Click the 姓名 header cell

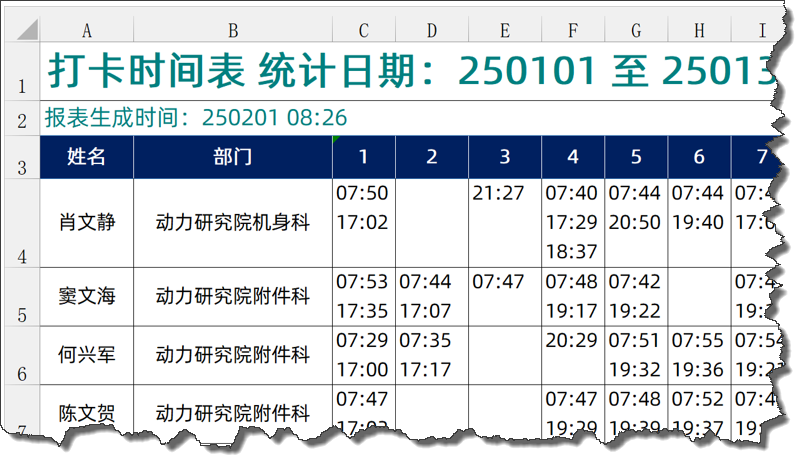[87, 157]
